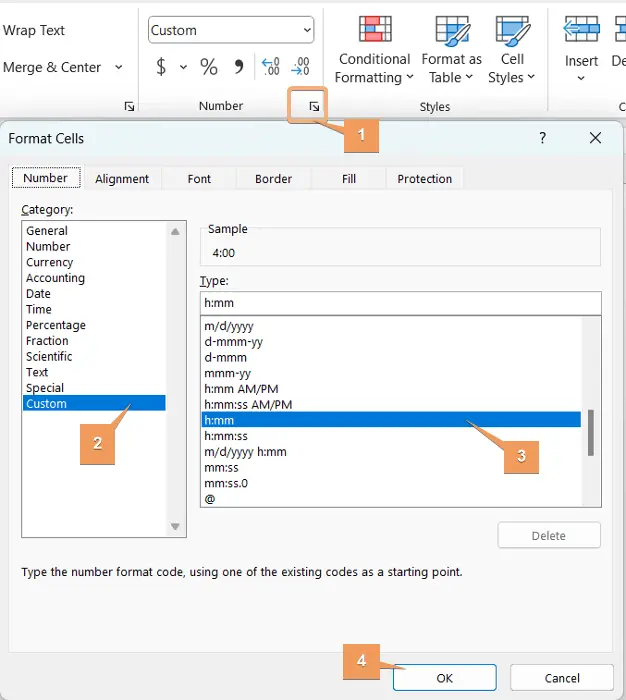Expand the Merge & Center dropdown arrow

[x=119, y=67]
